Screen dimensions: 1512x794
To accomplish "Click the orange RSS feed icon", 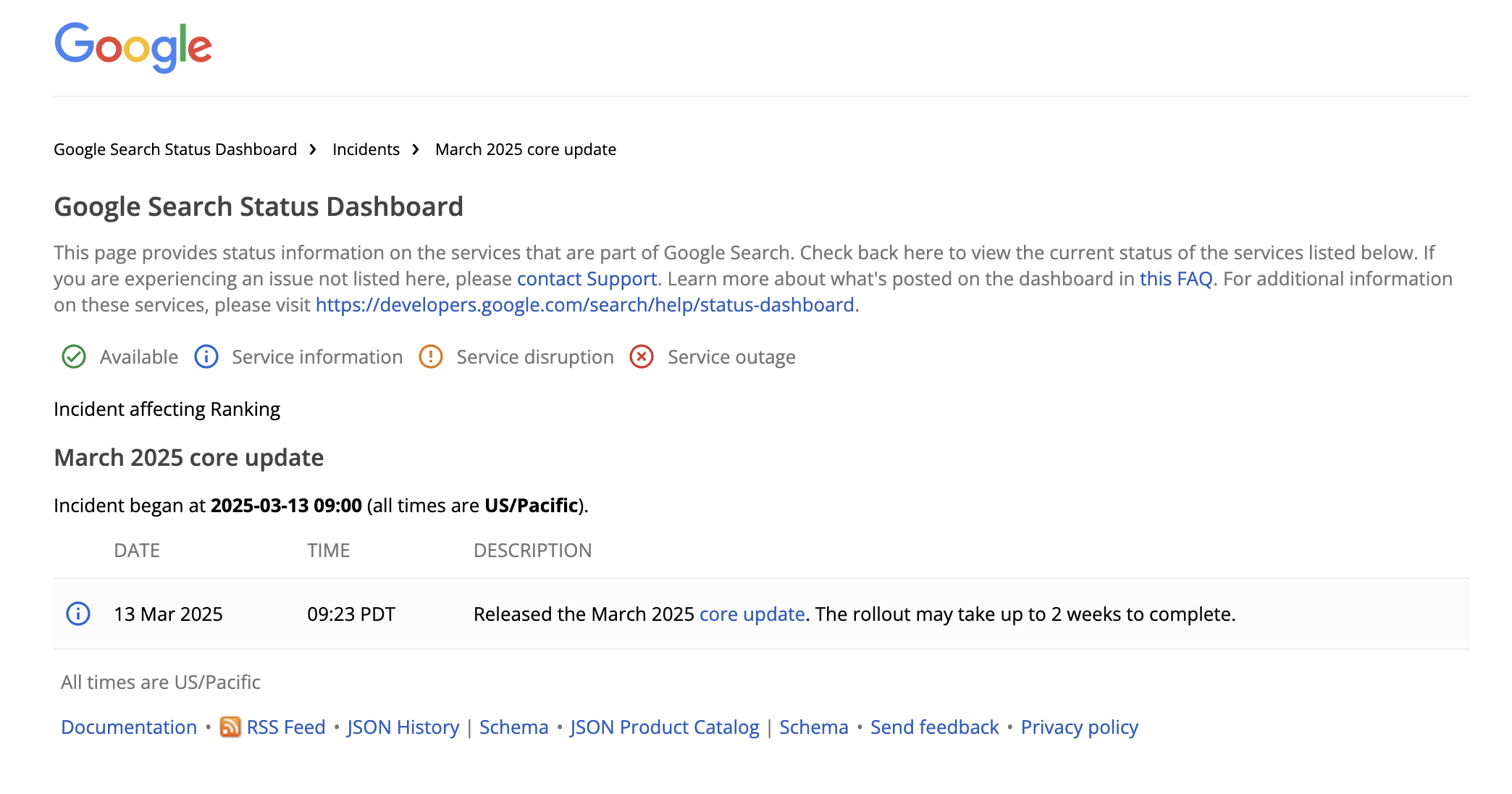I will coord(230,727).
